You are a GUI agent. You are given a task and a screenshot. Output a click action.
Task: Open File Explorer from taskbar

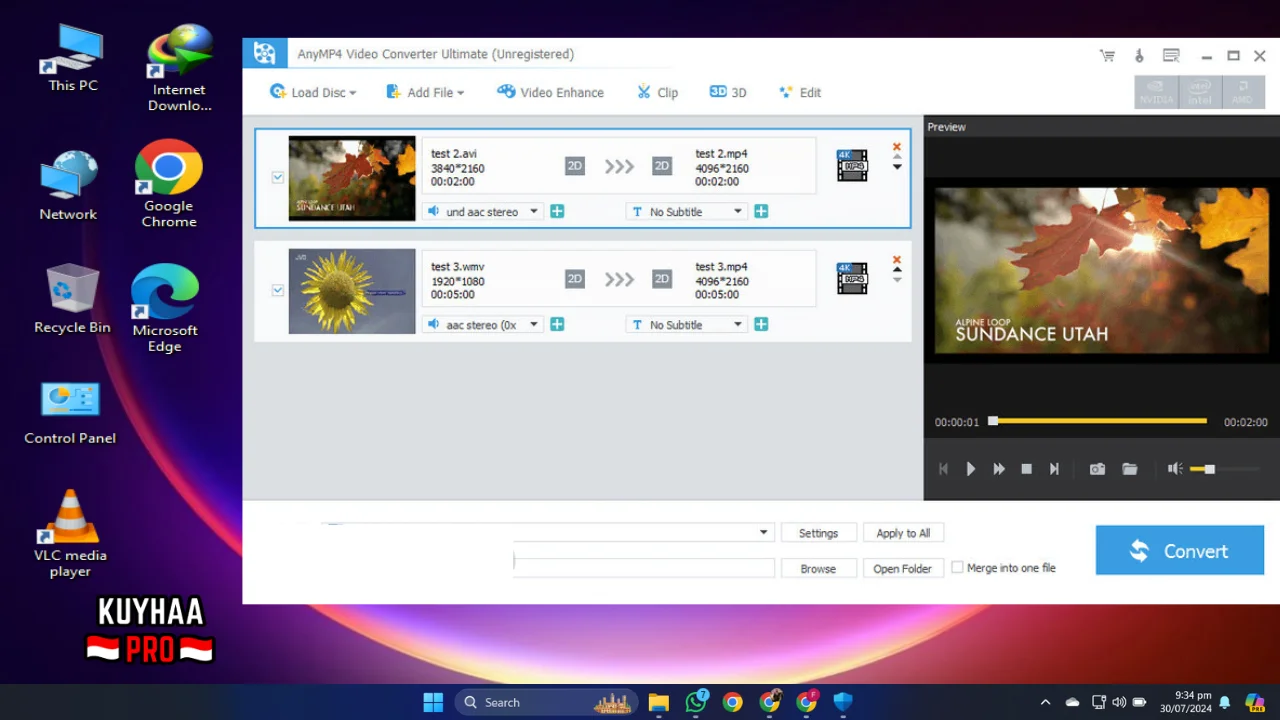(658, 702)
